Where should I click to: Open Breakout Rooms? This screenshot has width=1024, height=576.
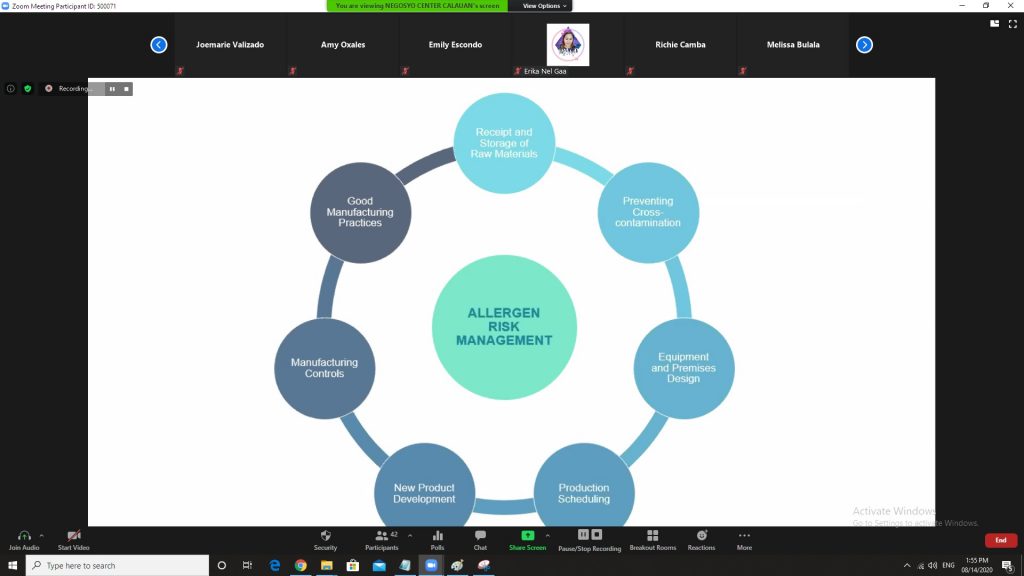651,541
